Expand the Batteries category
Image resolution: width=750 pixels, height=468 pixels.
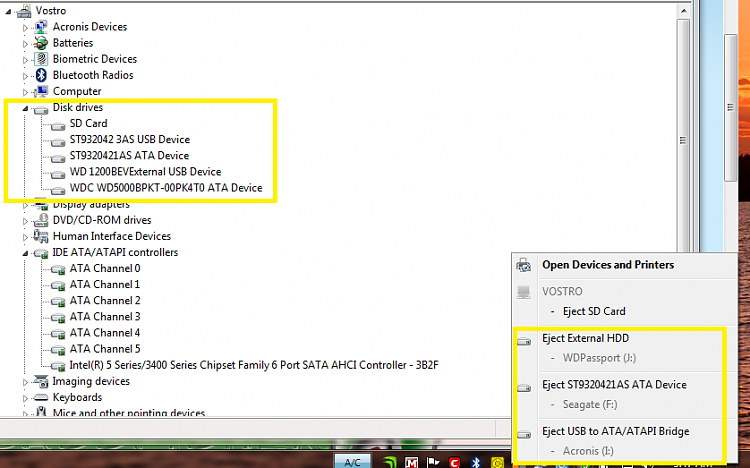25,44
